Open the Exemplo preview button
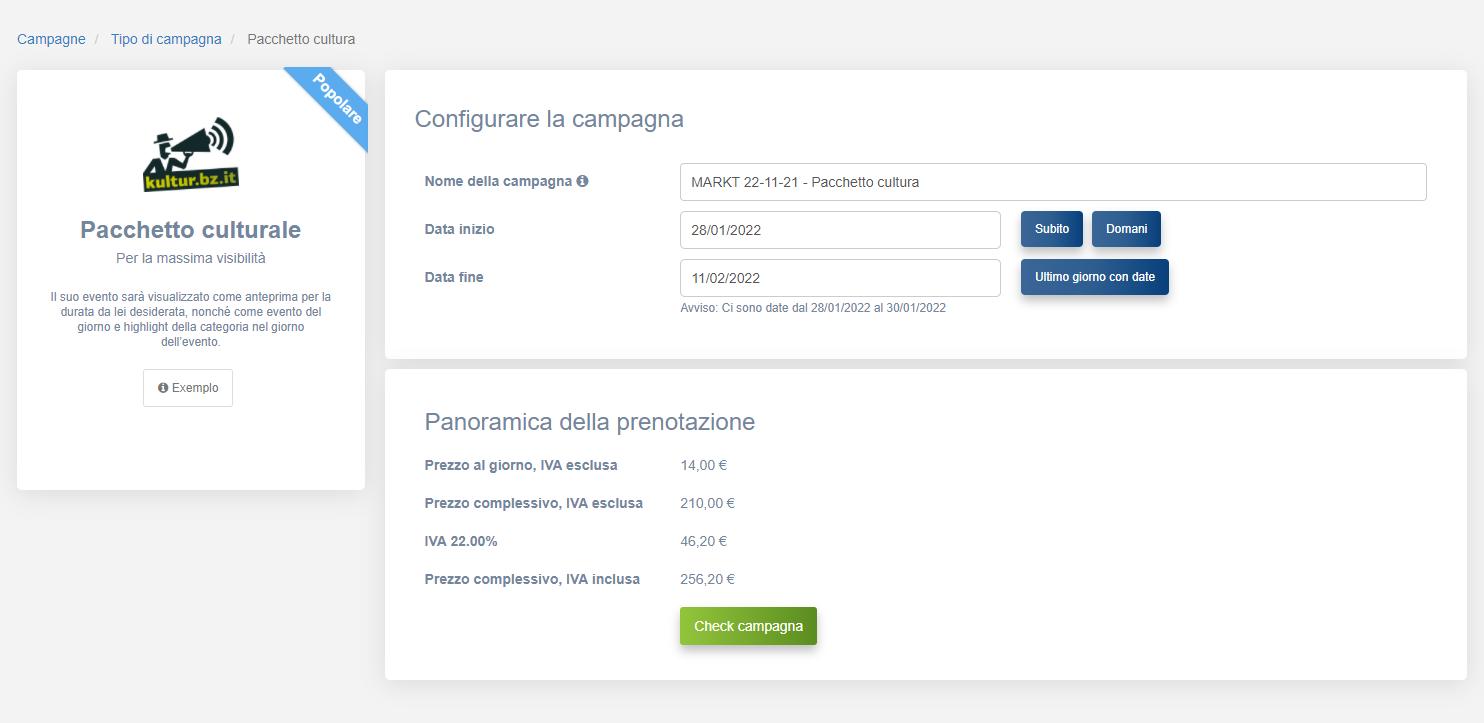This screenshot has width=1484, height=723. tap(188, 388)
